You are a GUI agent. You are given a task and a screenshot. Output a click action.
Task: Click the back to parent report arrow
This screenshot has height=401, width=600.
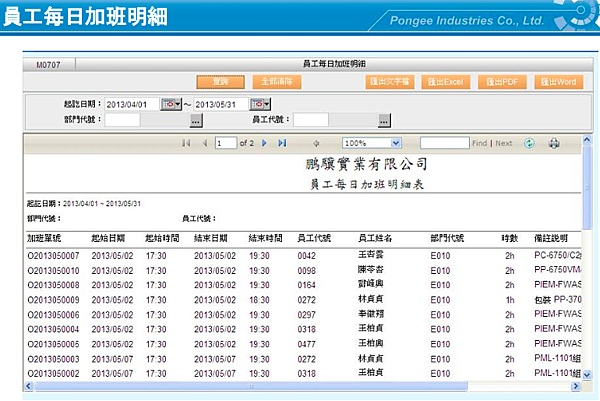316,143
